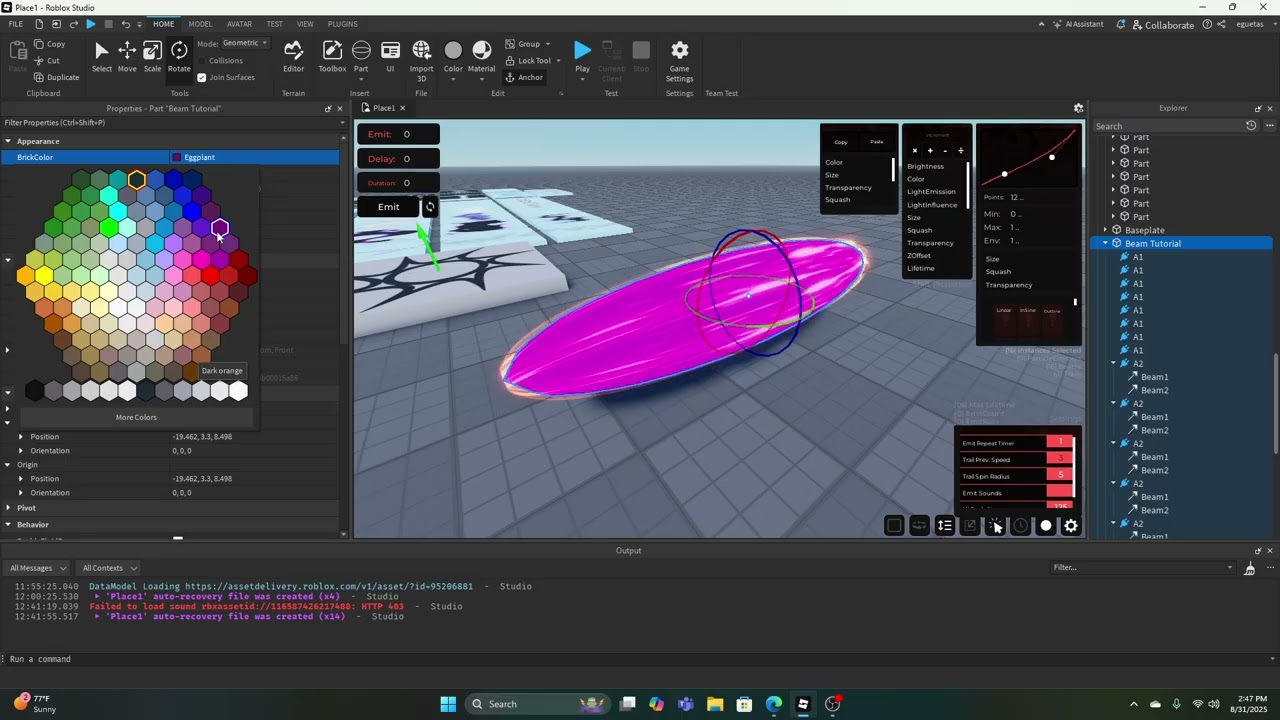Click the plugin list-sort icon
Screen dimensions: 1280x720
coord(945,526)
